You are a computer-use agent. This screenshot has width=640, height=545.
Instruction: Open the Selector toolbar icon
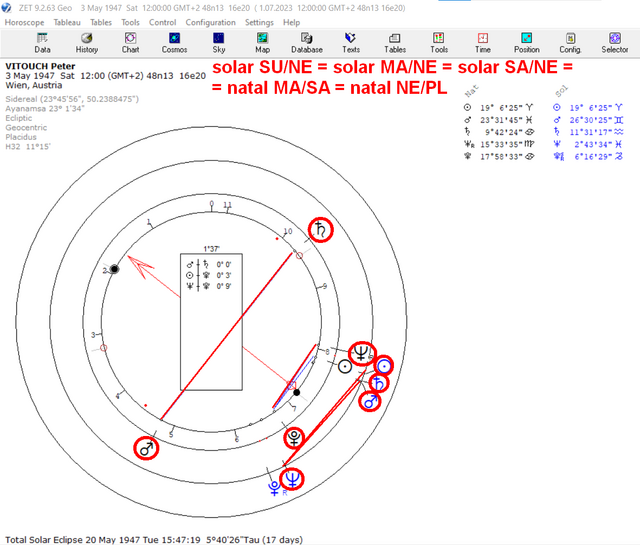[x=614, y=43]
